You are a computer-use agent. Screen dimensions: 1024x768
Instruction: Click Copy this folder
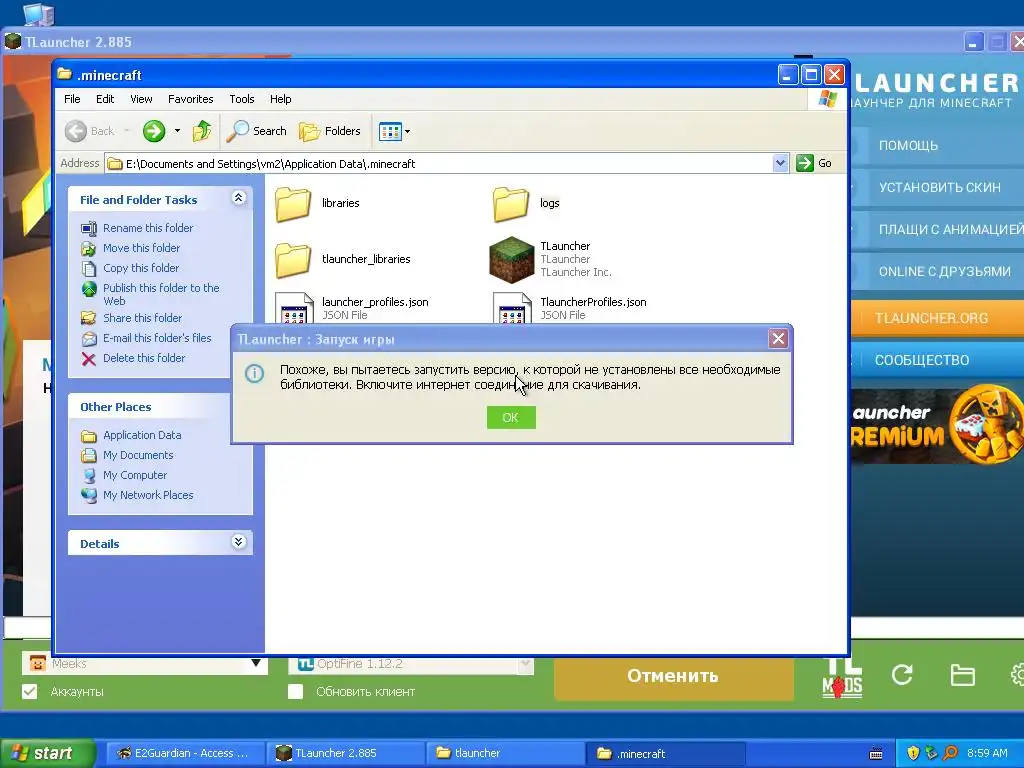point(141,268)
